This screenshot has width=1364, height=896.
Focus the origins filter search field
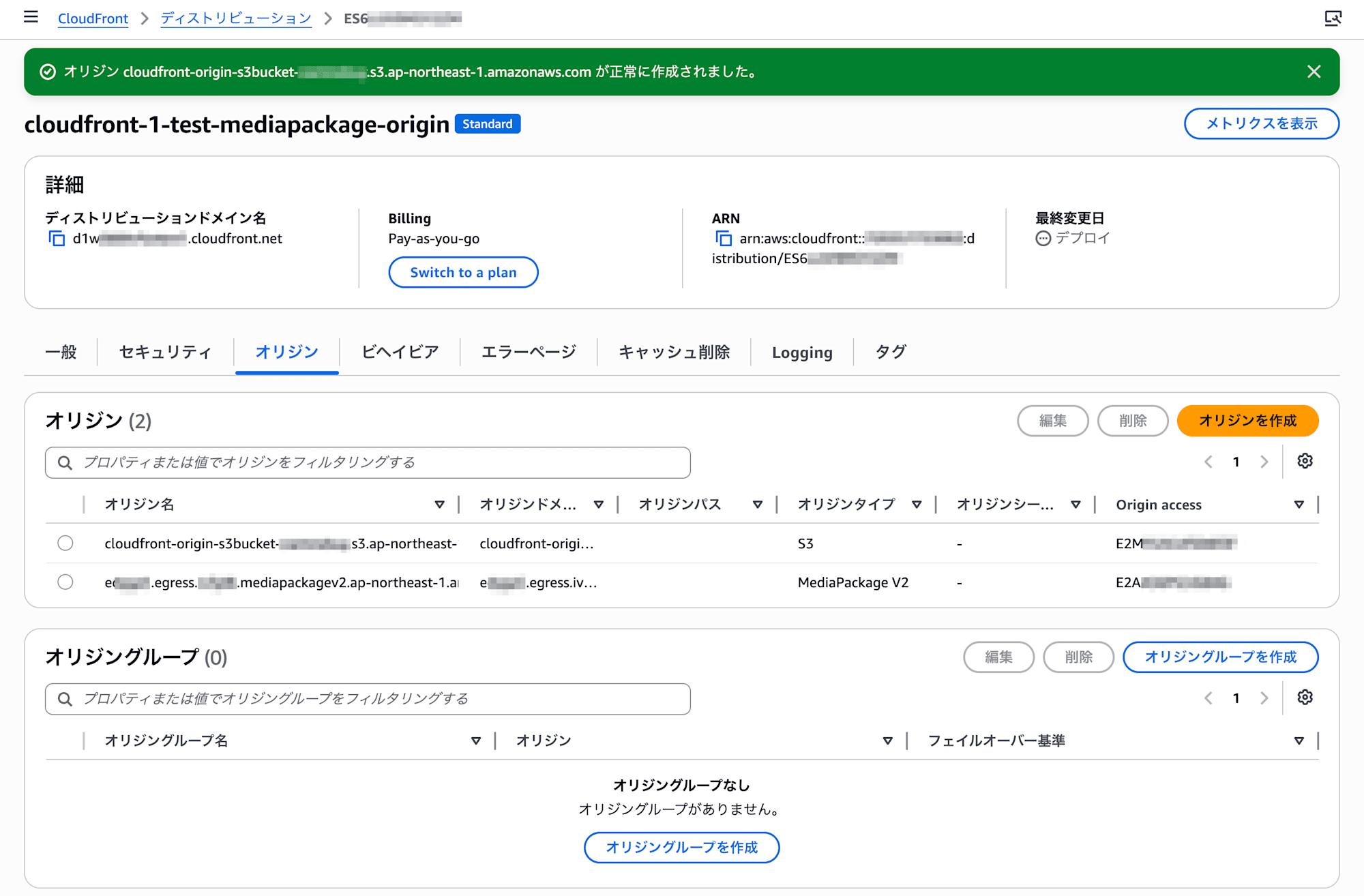tap(368, 462)
